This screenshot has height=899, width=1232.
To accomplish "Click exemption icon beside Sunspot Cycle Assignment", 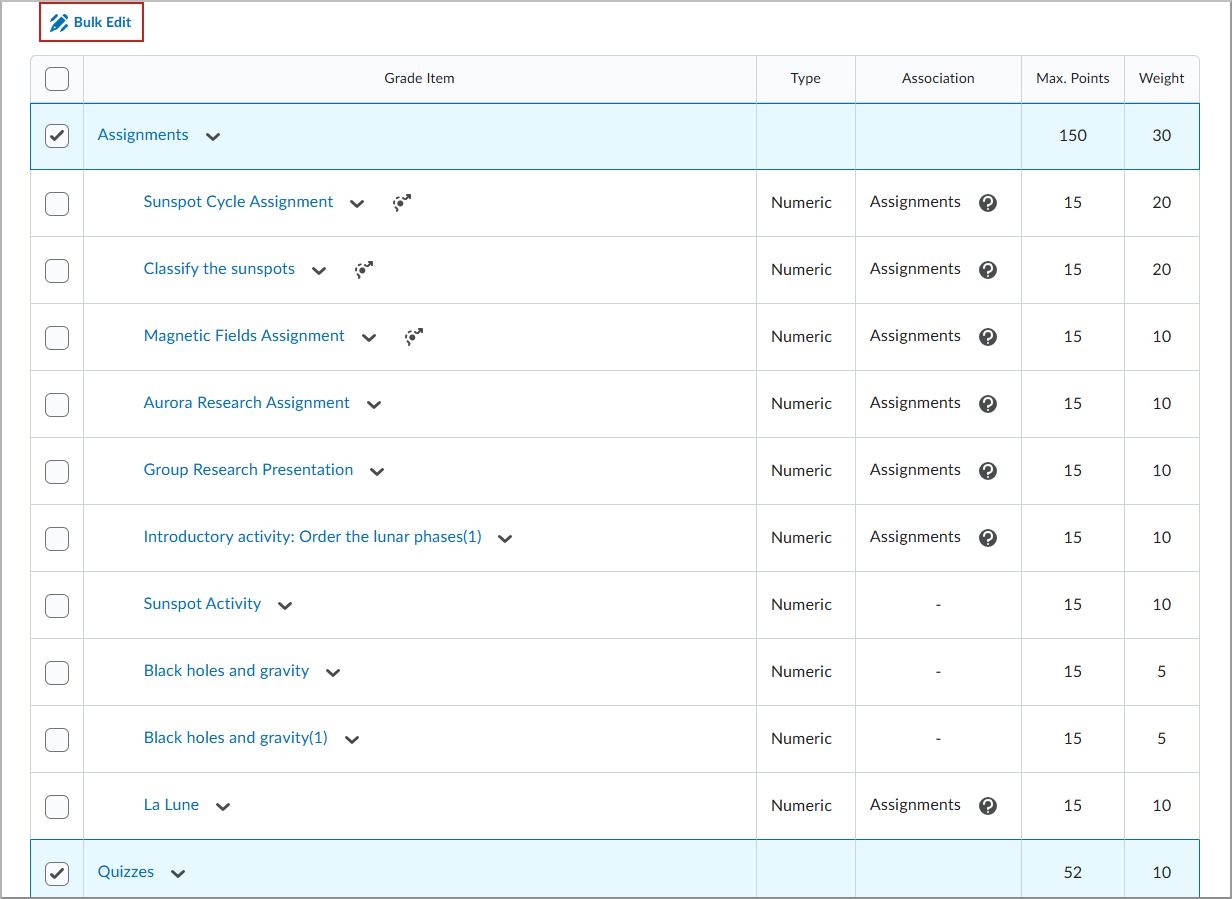I will coord(402,203).
